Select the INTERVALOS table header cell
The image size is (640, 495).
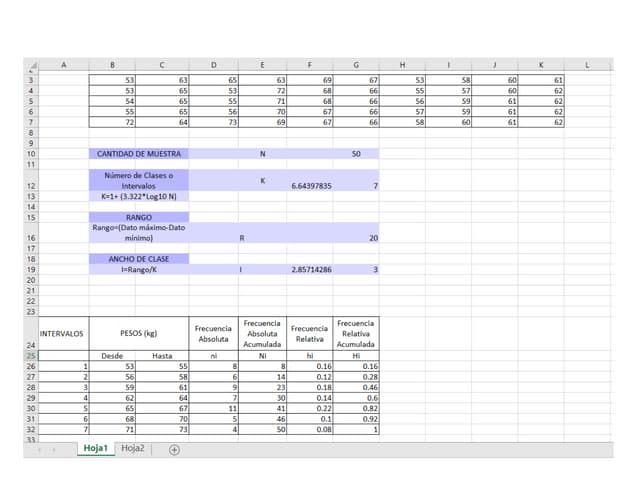(x=62, y=332)
